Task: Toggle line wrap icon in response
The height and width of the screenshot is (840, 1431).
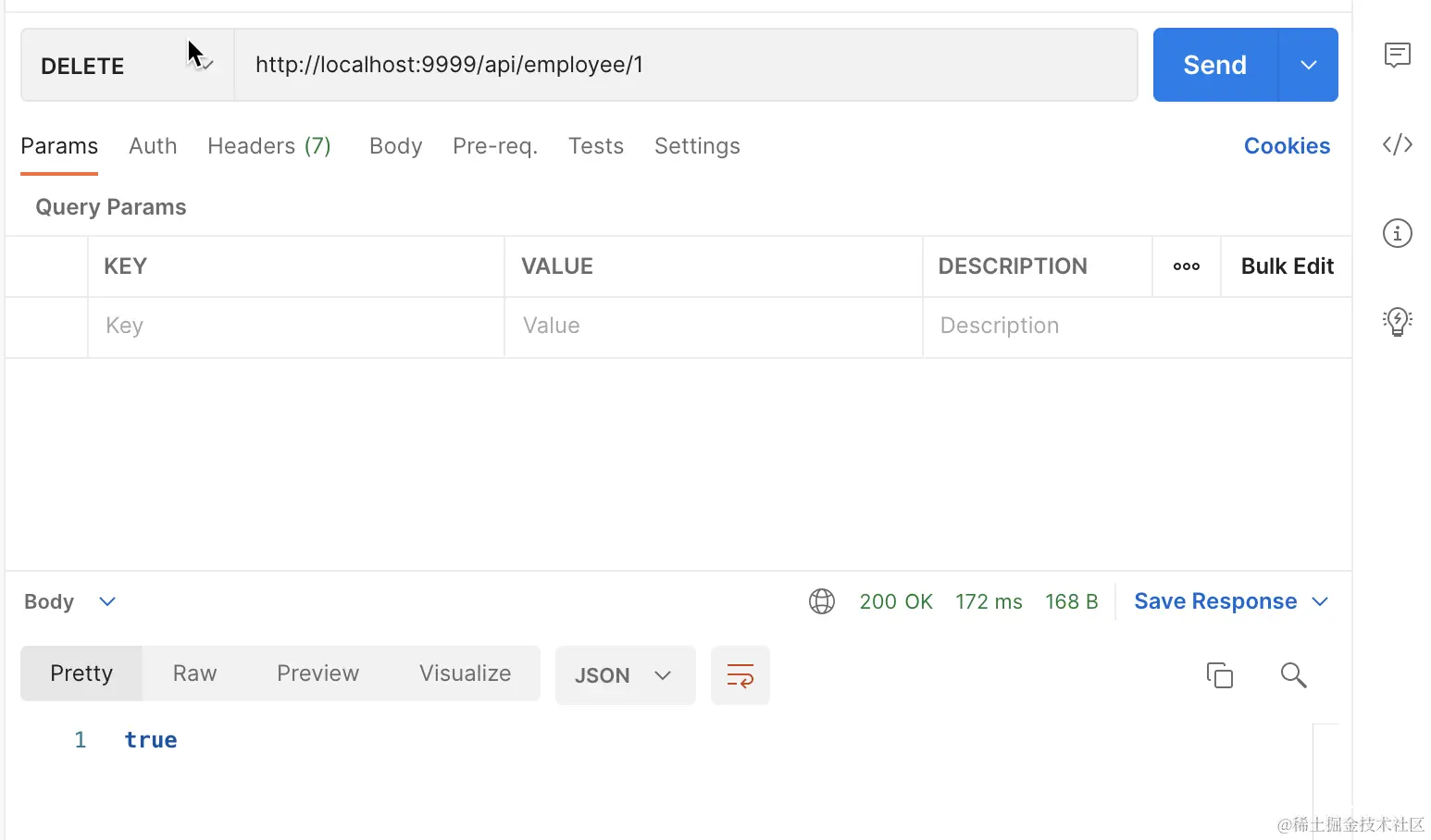Action: 740,675
